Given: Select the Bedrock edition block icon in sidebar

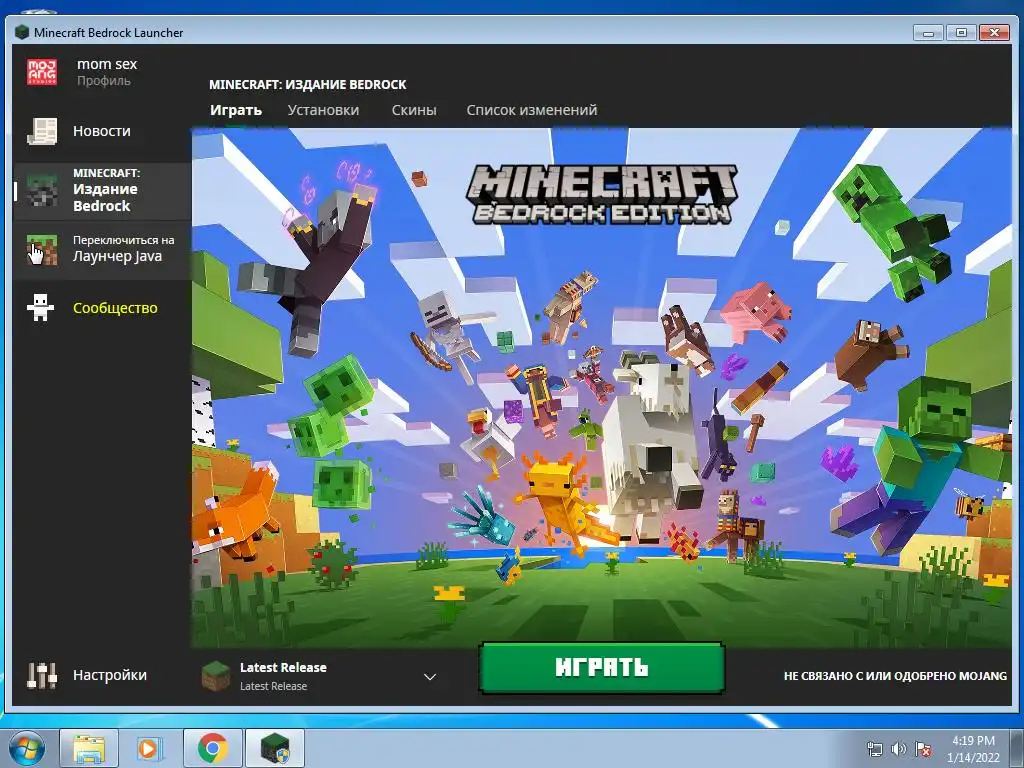Looking at the screenshot, I should click(42, 190).
